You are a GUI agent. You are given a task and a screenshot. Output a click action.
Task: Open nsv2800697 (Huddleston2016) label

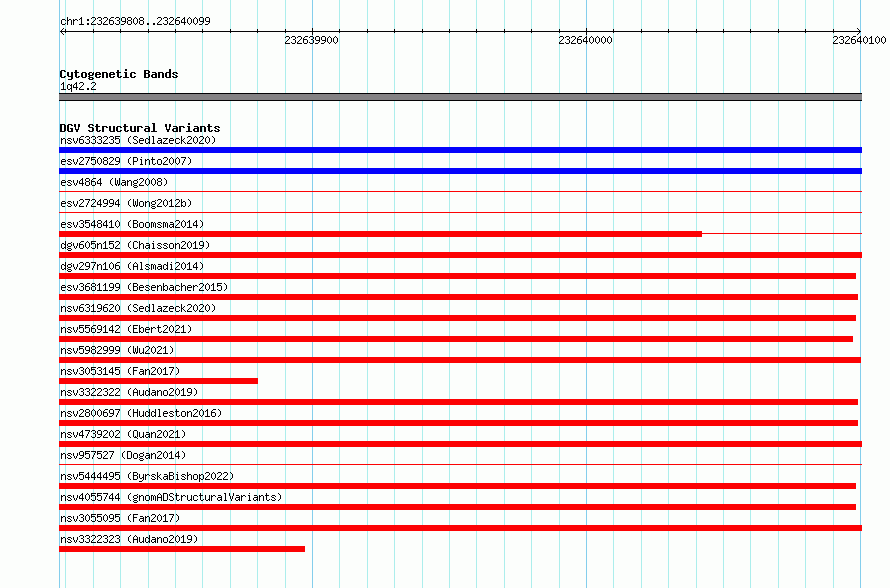point(141,413)
